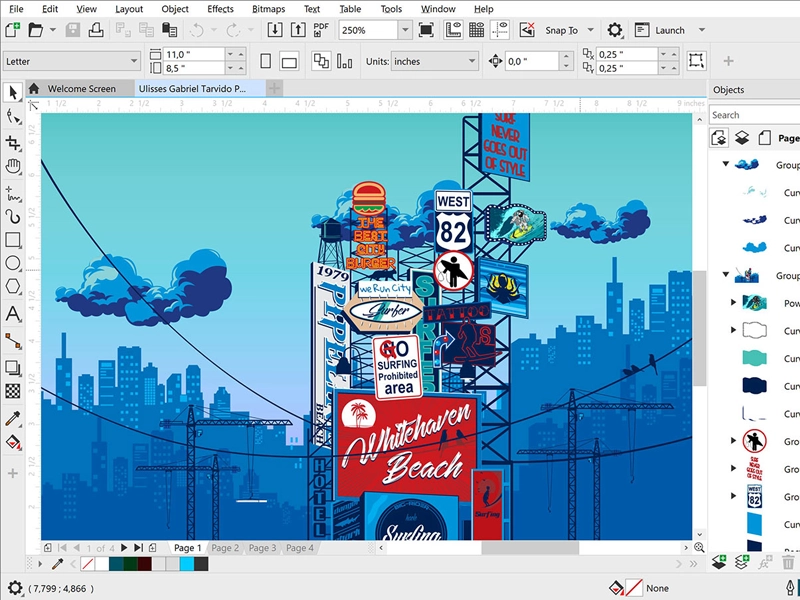Image resolution: width=800 pixels, height=600 pixels.
Task: Open the dropdown arrow beside the Open icon
Action: (53, 30)
